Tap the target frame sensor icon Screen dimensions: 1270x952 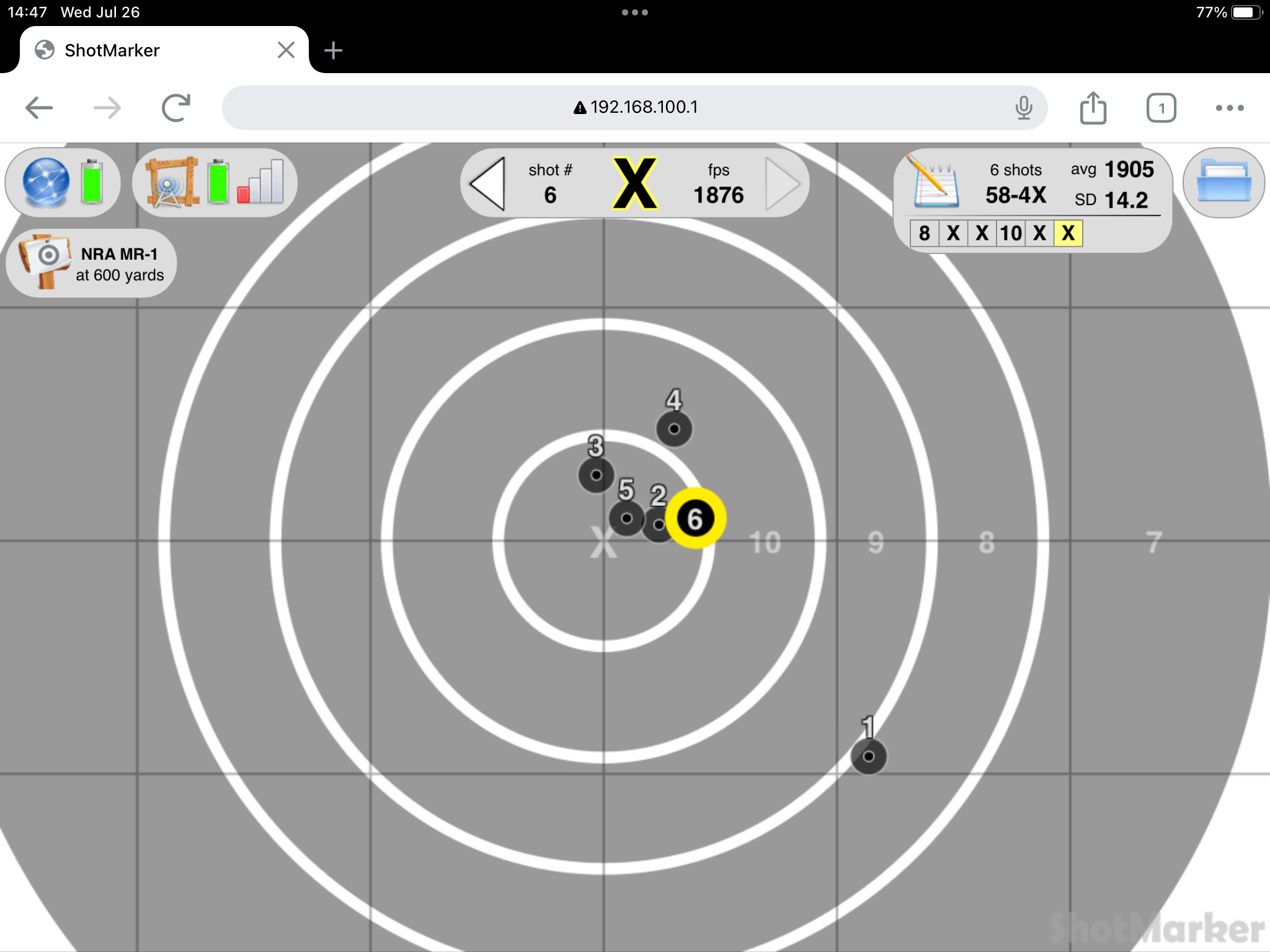click(x=171, y=182)
